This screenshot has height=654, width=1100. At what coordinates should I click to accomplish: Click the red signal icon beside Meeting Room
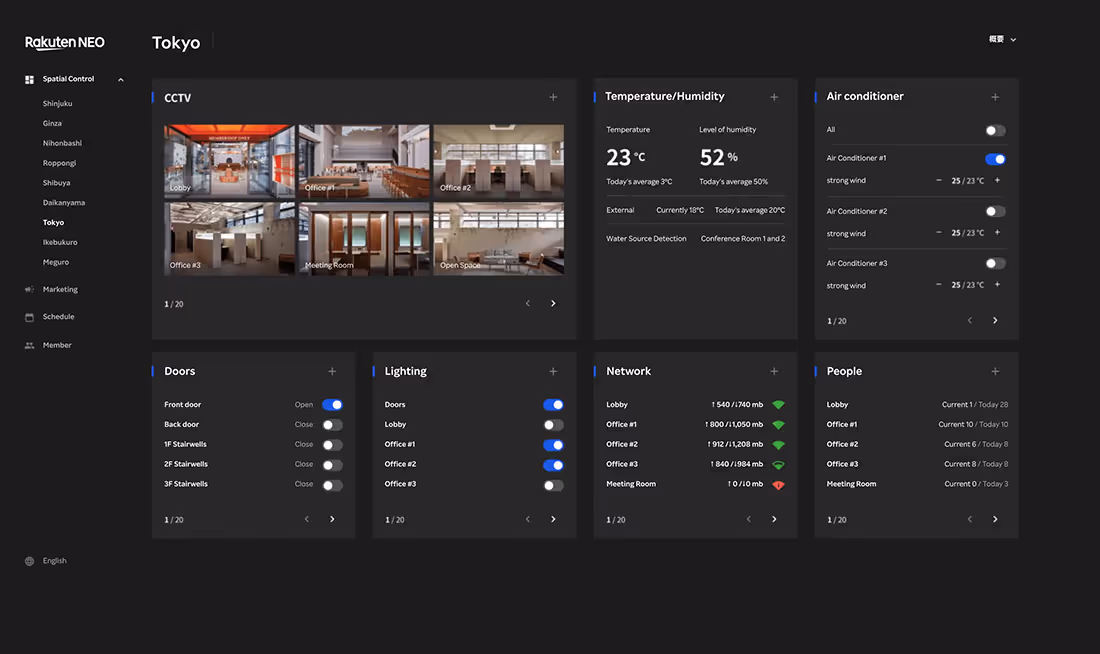[778, 484]
